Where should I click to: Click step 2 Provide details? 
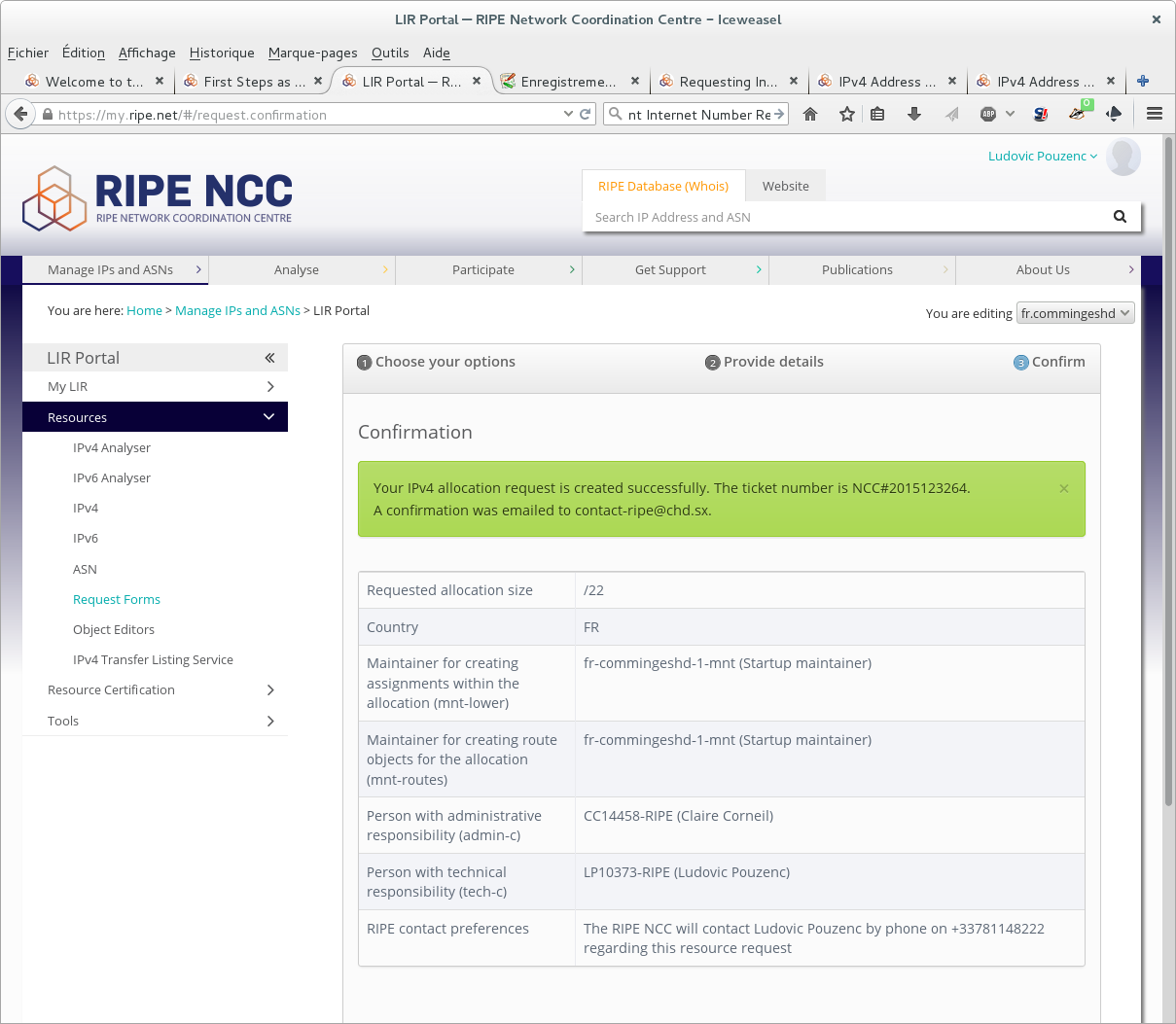click(x=765, y=362)
